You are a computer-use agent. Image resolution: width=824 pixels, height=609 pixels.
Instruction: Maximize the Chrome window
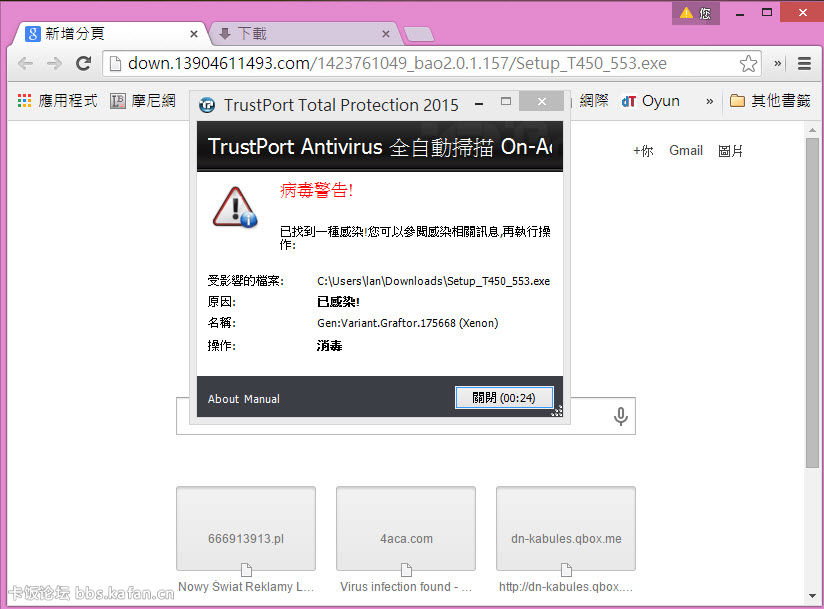pyautogui.click(x=767, y=13)
